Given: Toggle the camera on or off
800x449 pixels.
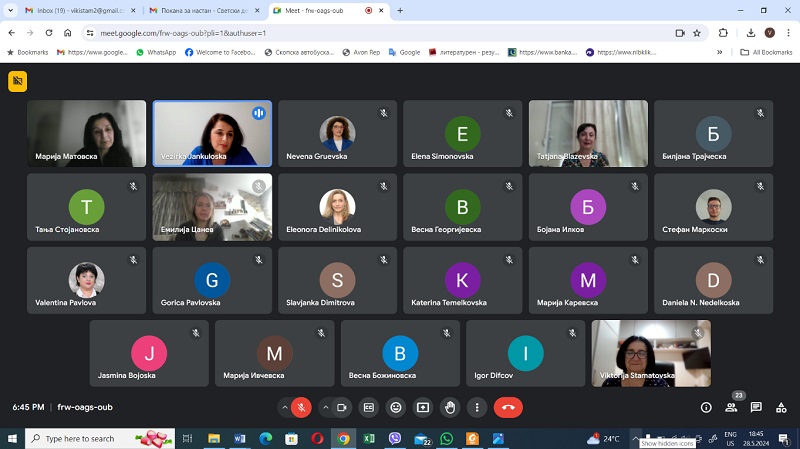Looking at the screenshot, I should click(343, 407).
